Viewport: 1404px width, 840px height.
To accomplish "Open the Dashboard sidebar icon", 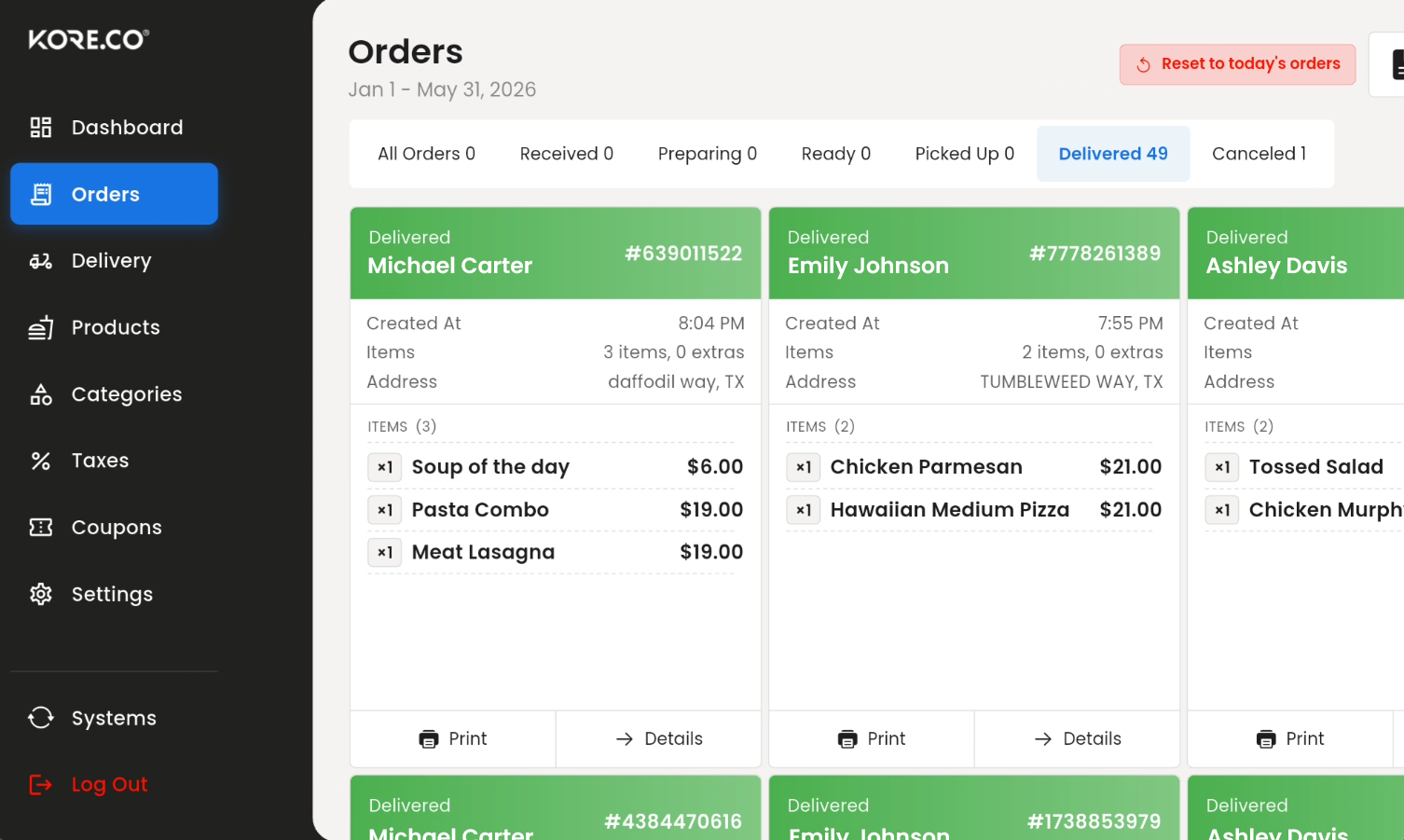I will point(41,128).
